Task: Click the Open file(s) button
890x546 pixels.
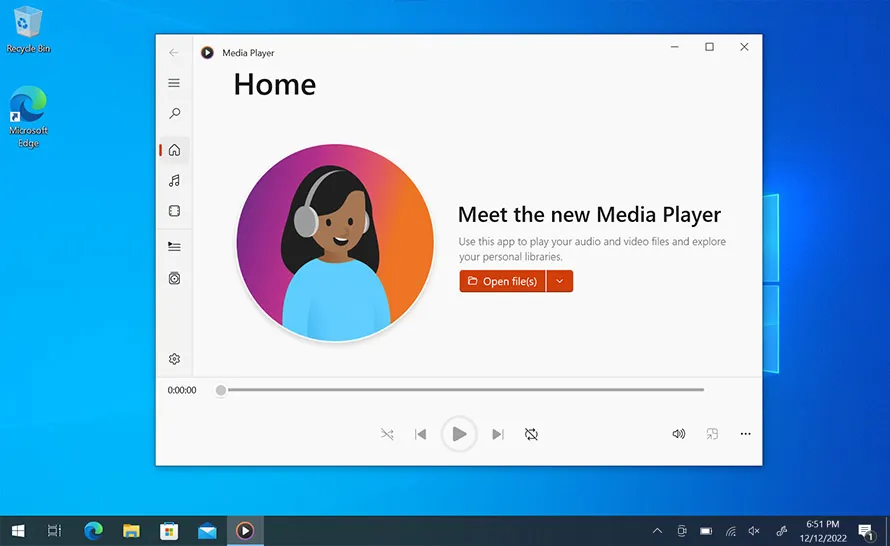Action: pyautogui.click(x=503, y=282)
